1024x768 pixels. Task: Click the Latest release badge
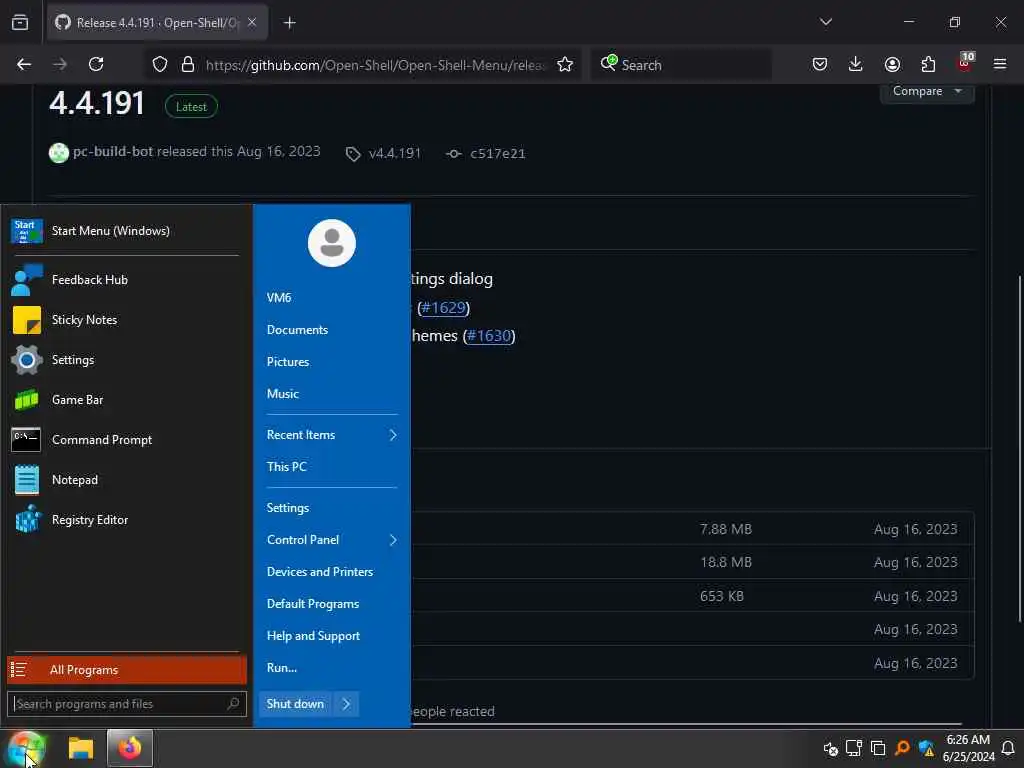click(x=191, y=106)
